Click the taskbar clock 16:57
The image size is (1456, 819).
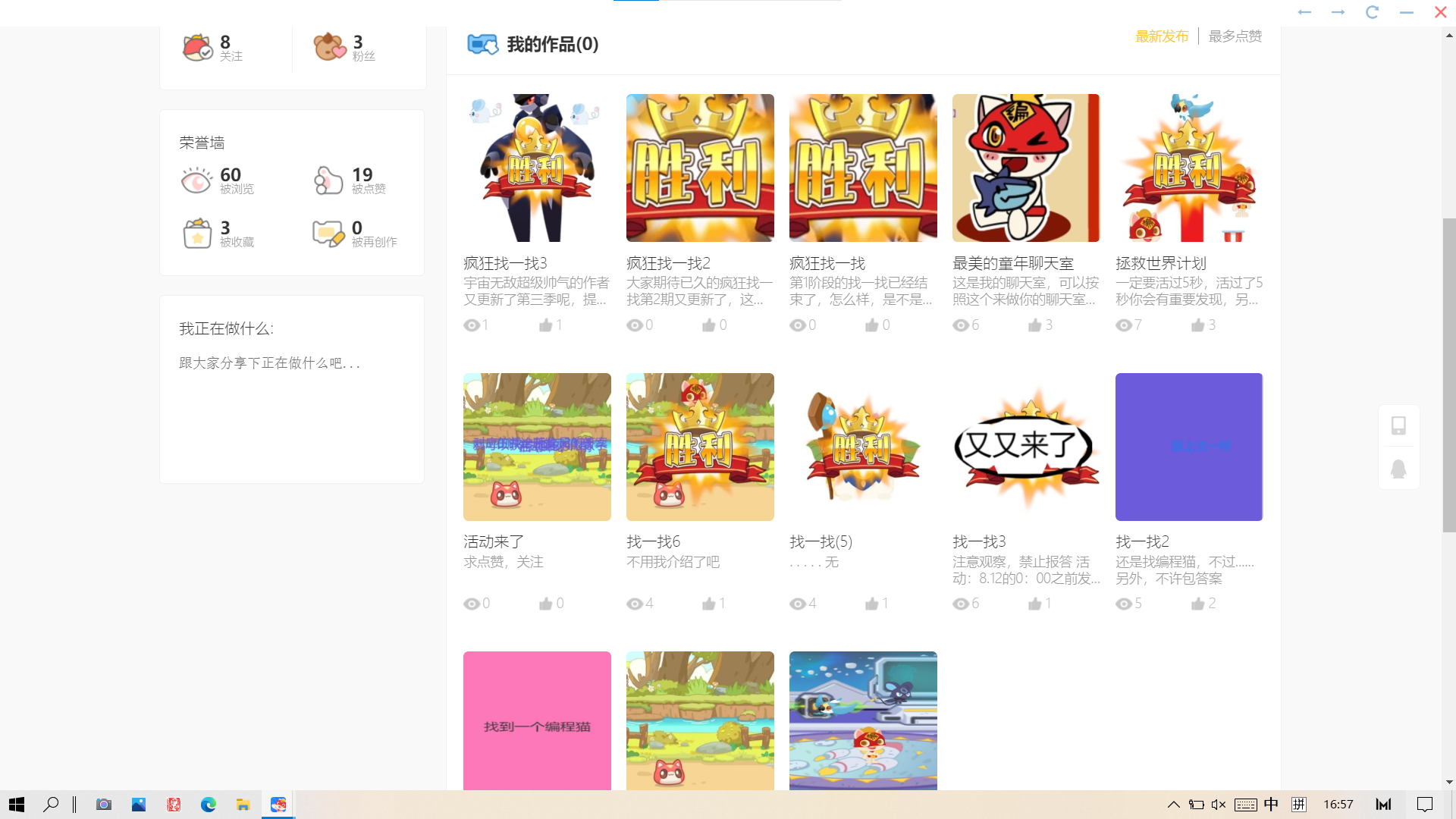coord(1338,805)
